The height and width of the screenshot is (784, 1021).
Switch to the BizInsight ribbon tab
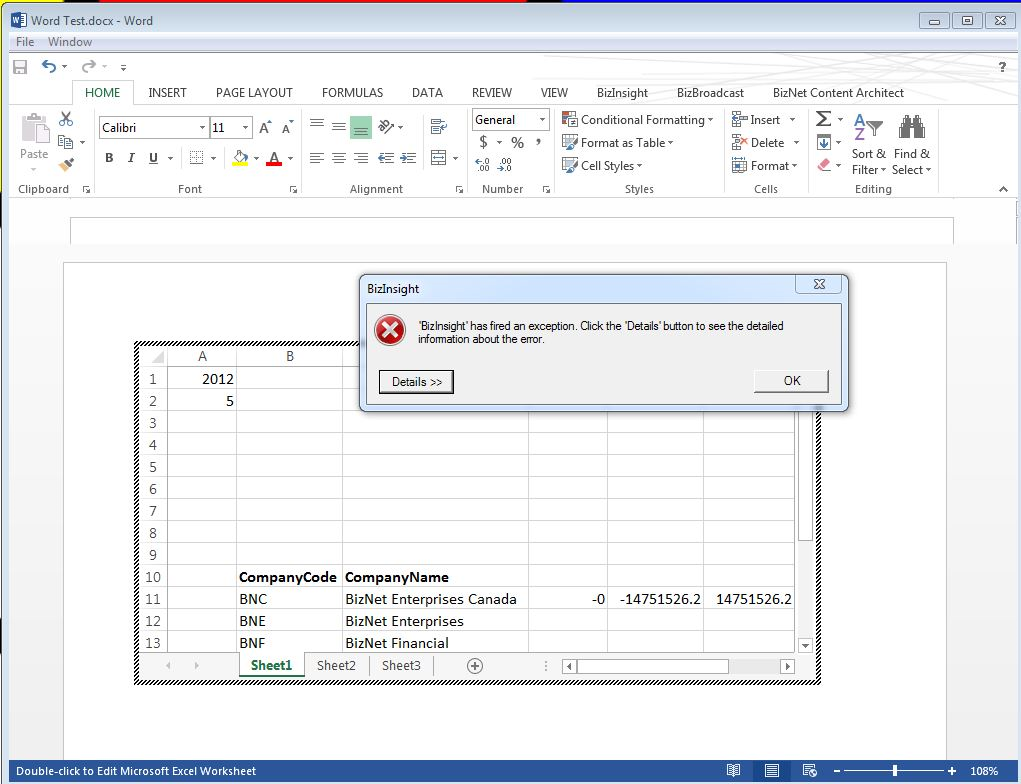click(622, 92)
